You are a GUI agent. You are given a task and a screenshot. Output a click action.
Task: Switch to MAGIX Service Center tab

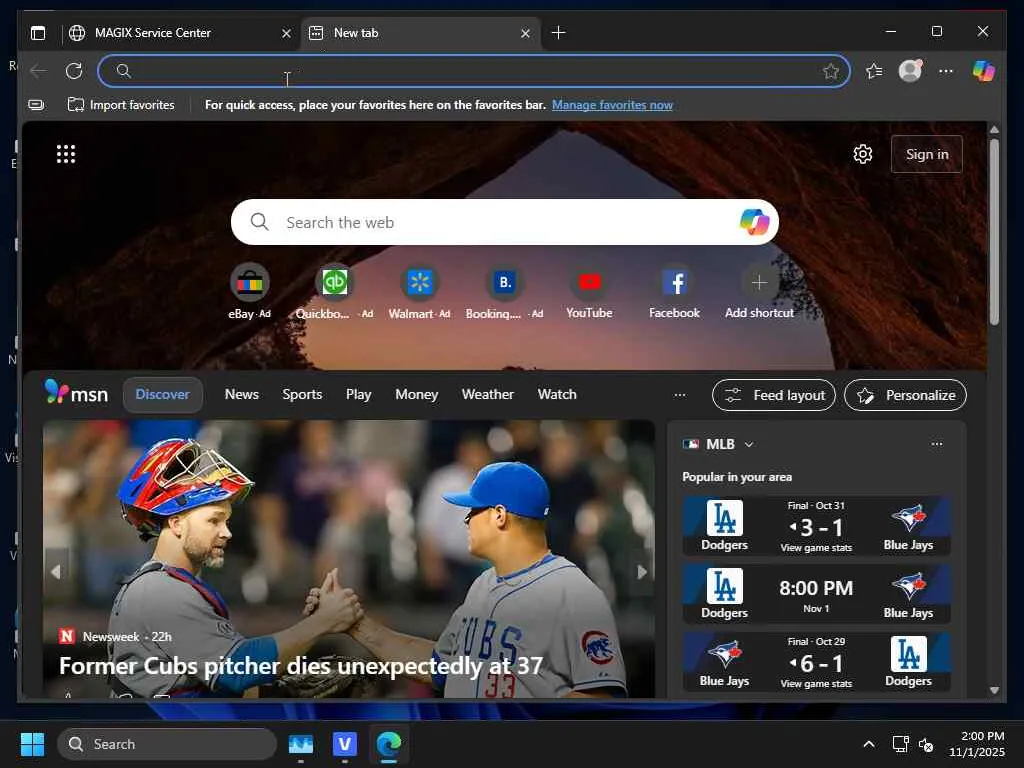[x=181, y=33]
